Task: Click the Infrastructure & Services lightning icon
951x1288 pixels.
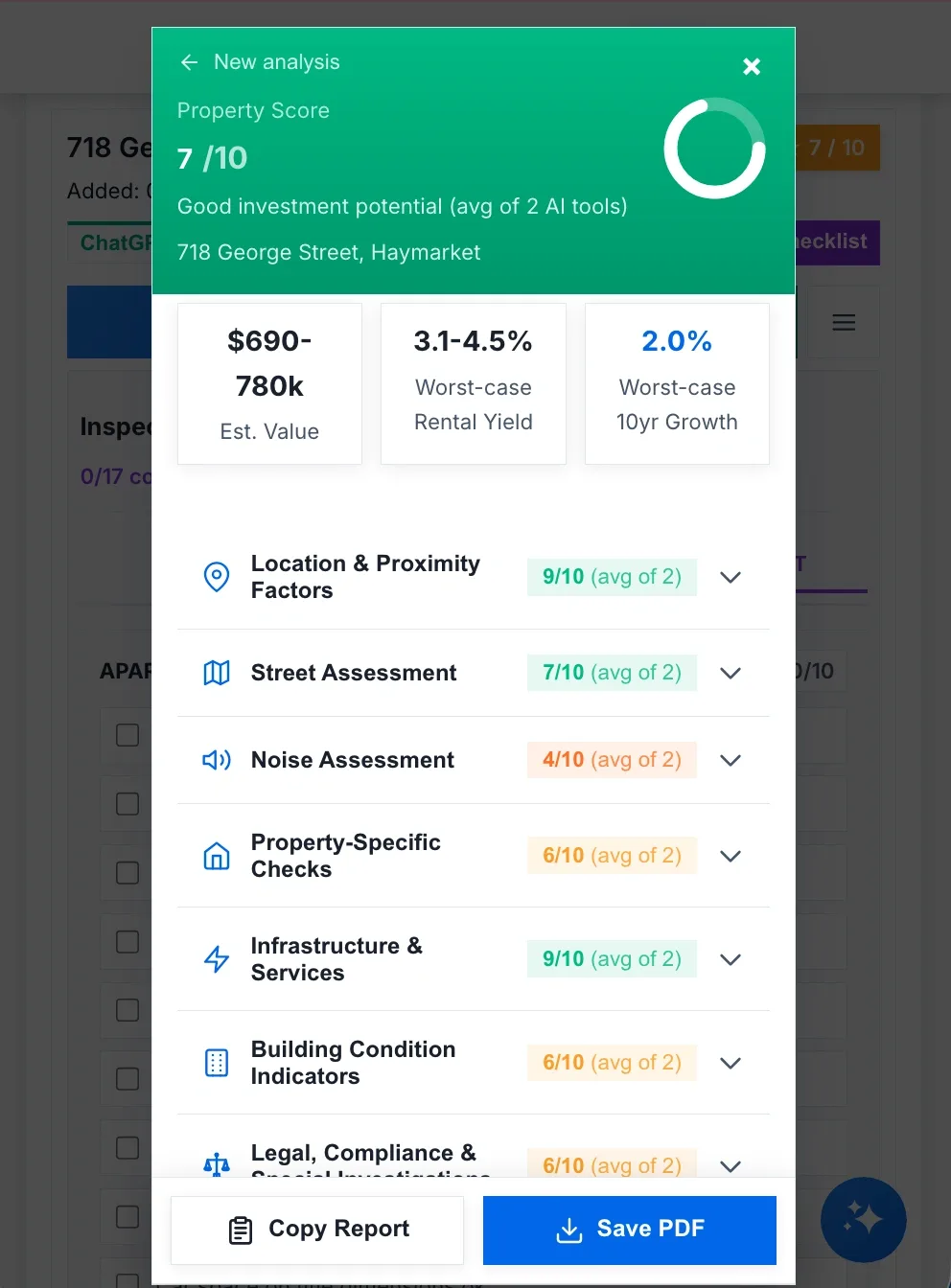Action: pos(217,959)
